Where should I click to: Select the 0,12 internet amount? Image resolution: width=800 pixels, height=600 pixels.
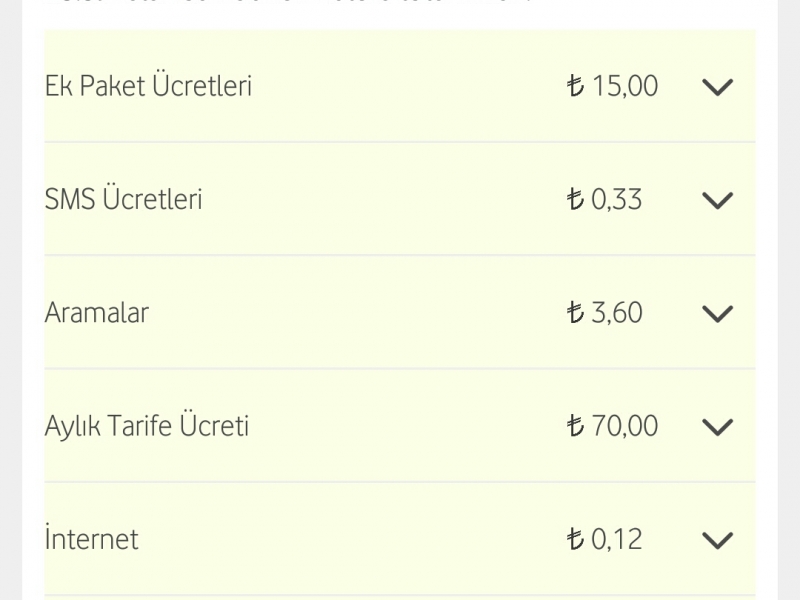(617, 539)
